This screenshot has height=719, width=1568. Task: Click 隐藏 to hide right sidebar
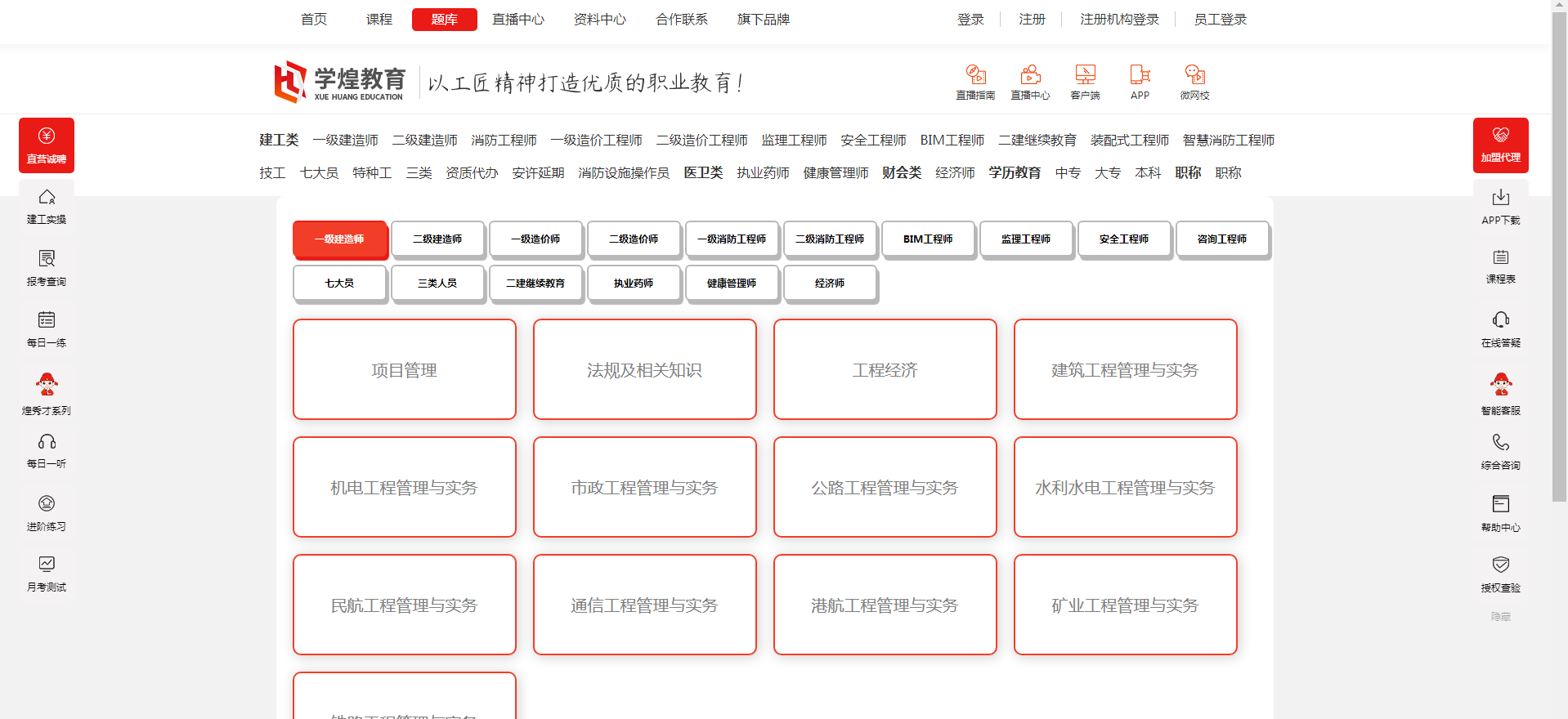(x=1500, y=617)
